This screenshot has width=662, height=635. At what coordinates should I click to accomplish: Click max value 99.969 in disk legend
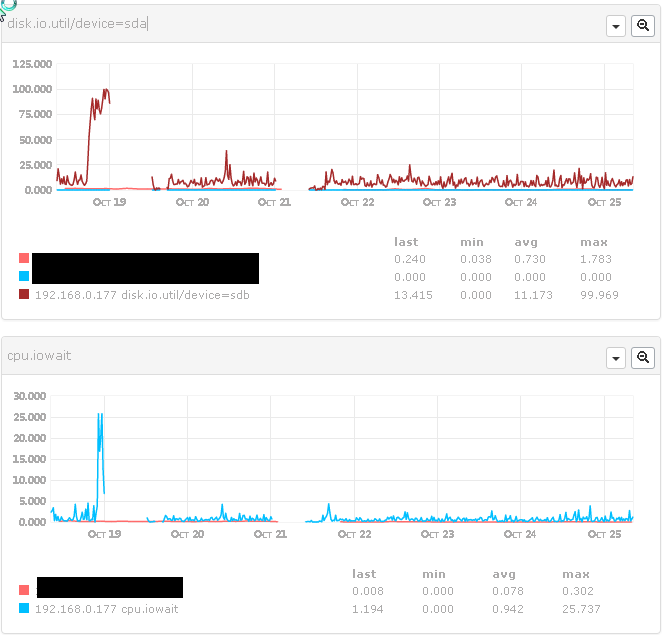[599, 295]
